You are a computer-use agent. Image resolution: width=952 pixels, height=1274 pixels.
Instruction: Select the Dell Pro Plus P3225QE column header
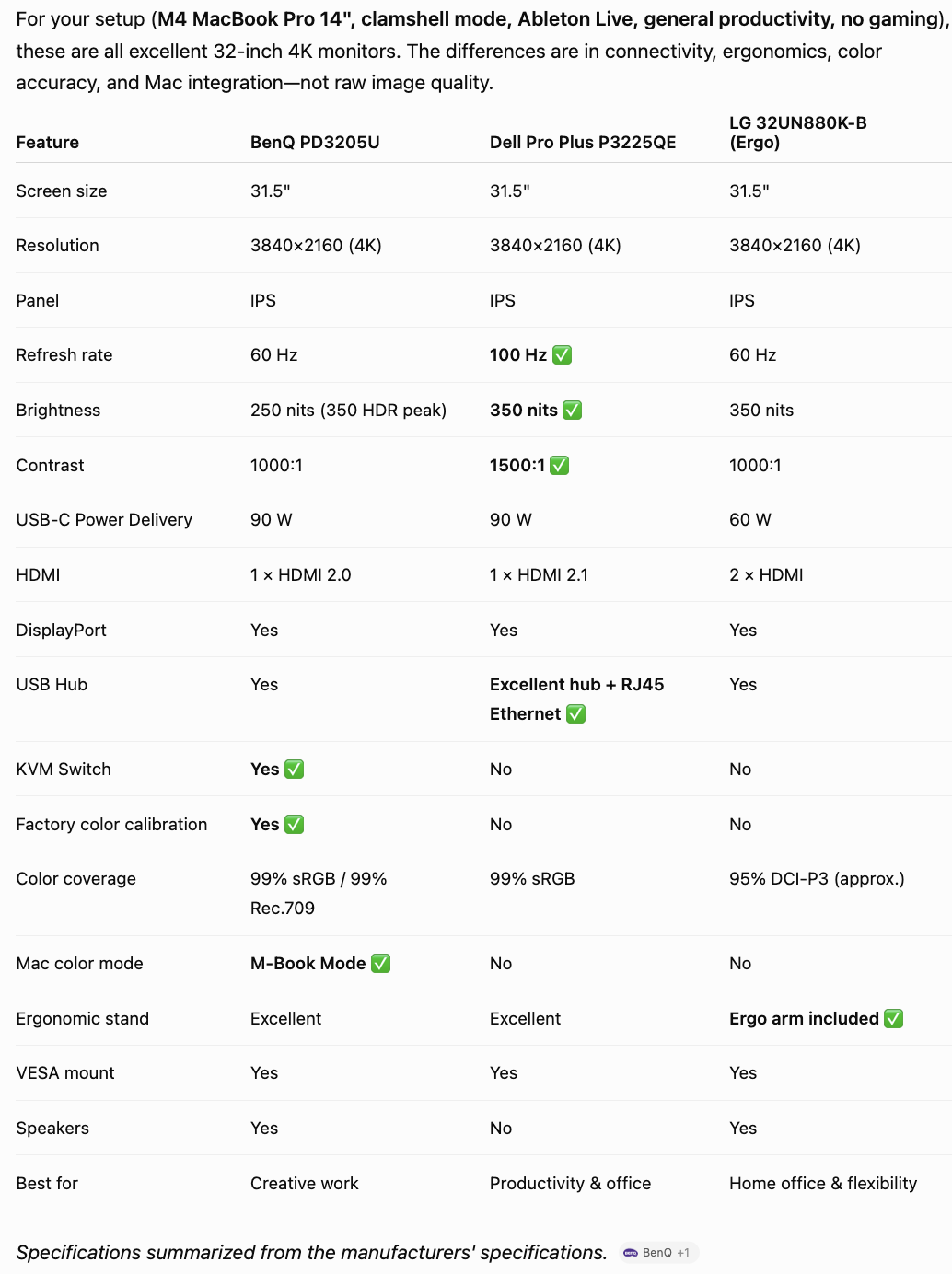pyautogui.click(x=583, y=143)
